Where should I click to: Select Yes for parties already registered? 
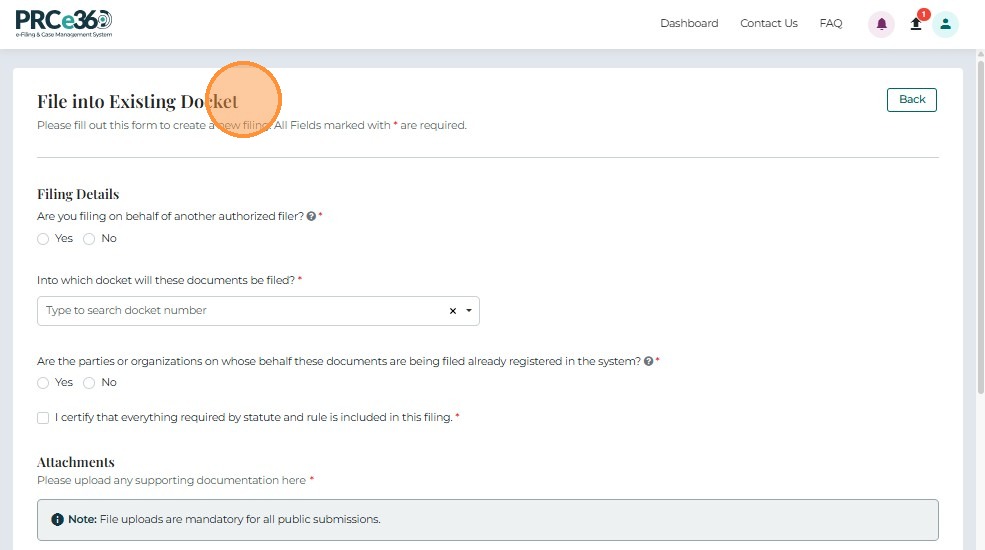click(x=43, y=383)
